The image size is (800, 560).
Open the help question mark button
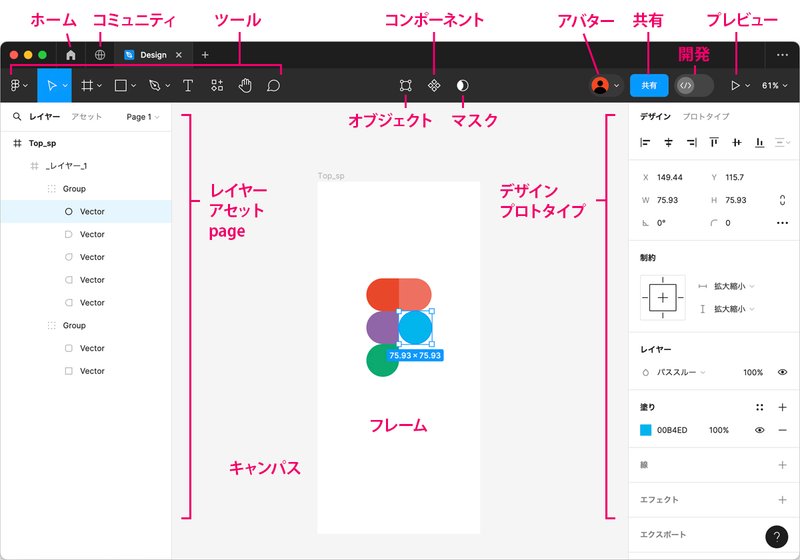coord(777,537)
